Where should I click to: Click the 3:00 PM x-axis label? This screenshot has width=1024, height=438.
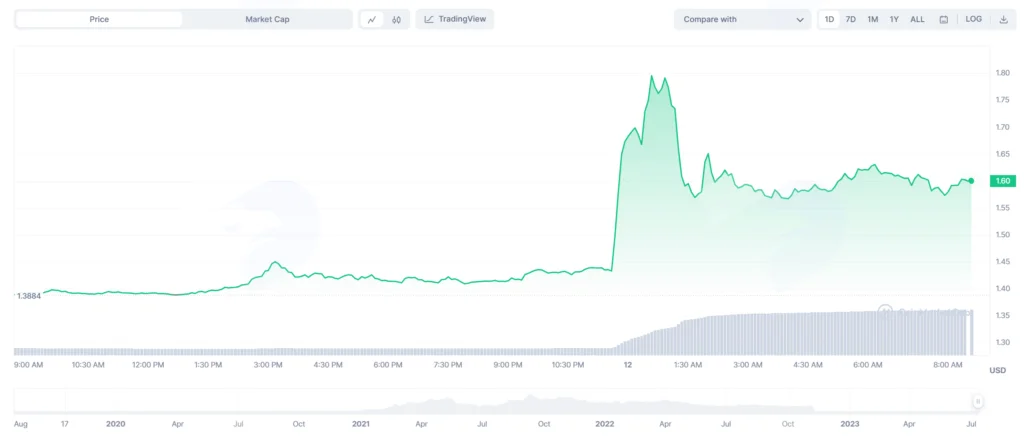(268, 365)
